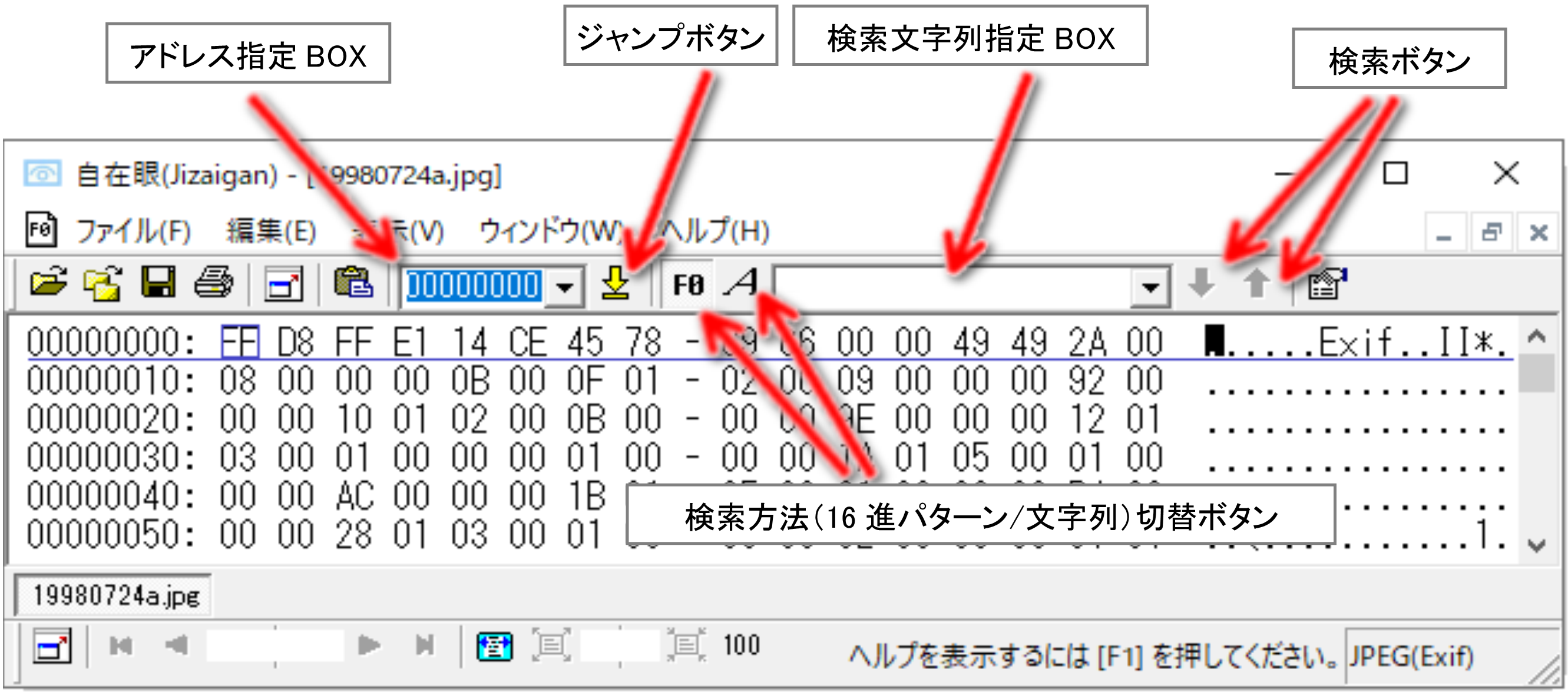Select the highlighted FF byte at 00000000
This screenshot has width=1568, height=695.
(x=240, y=342)
